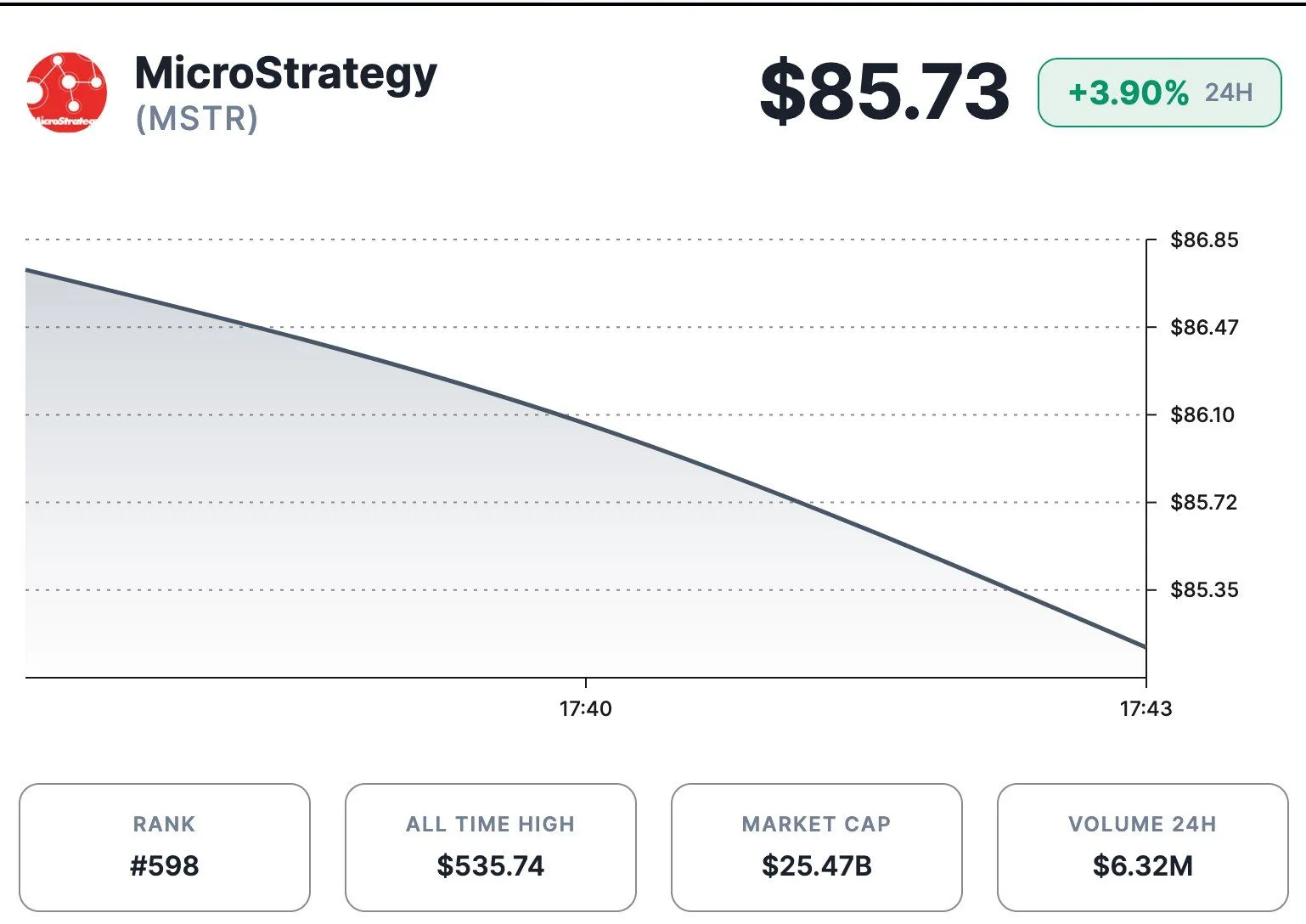Open the MARKET CAP $25.47B card
The width and height of the screenshot is (1306, 924).
tap(817, 847)
